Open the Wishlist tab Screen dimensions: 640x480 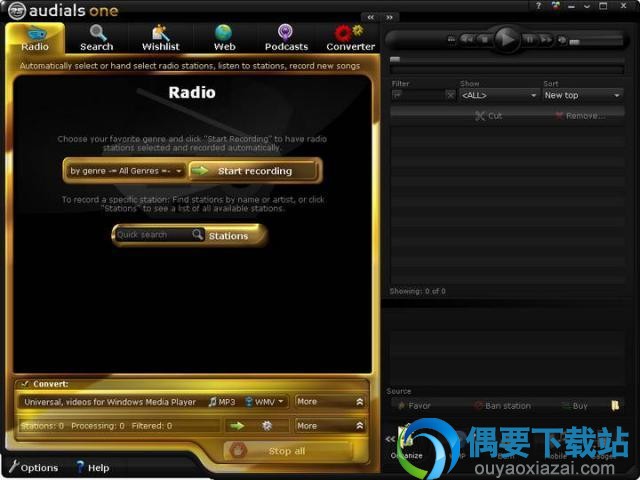[x=160, y=39]
